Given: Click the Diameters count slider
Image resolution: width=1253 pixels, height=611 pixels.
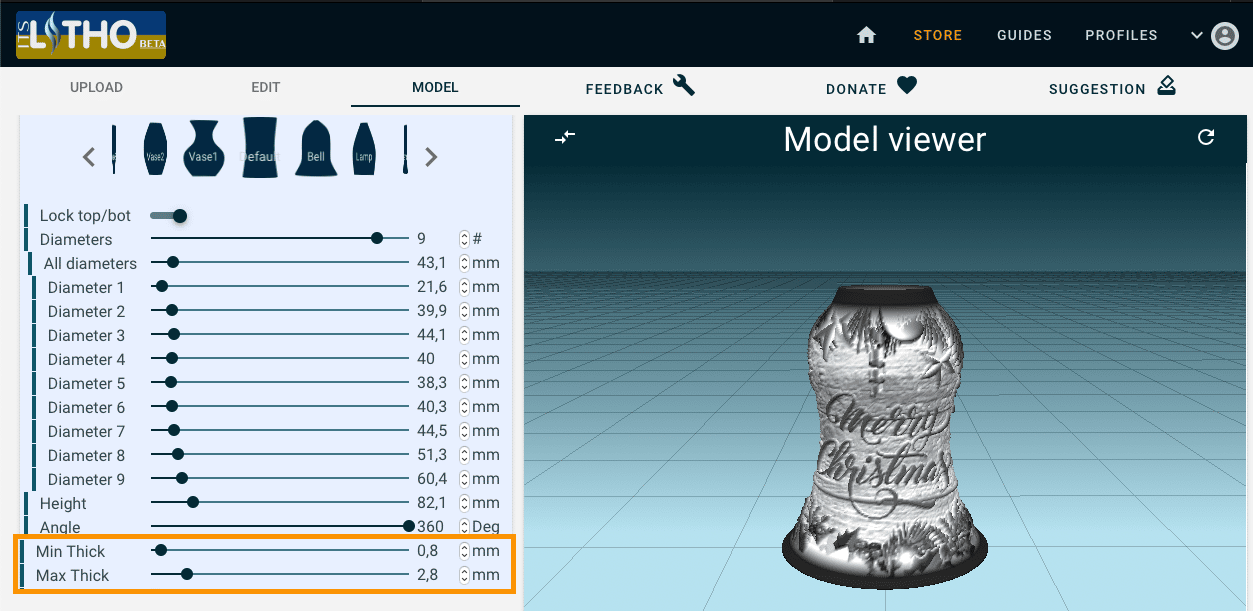Looking at the screenshot, I should click(x=280, y=238).
